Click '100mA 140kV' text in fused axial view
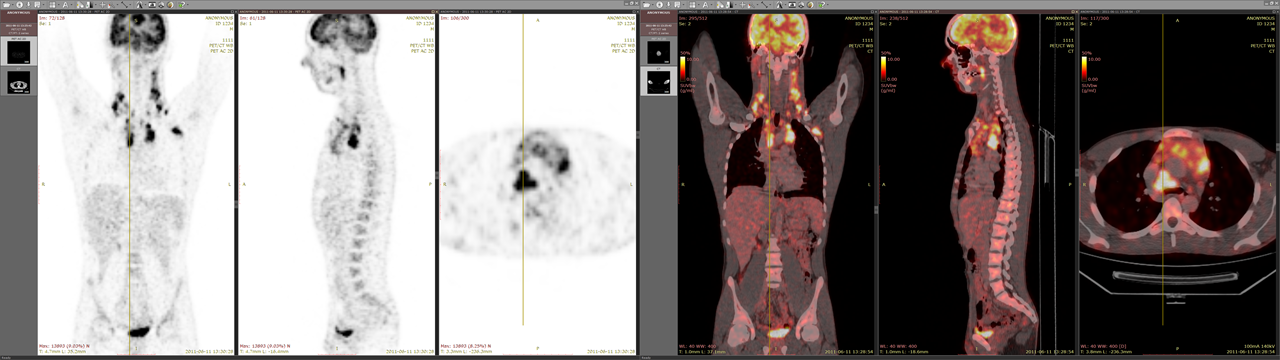The width and height of the screenshot is (1280, 360). click(1261, 345)
